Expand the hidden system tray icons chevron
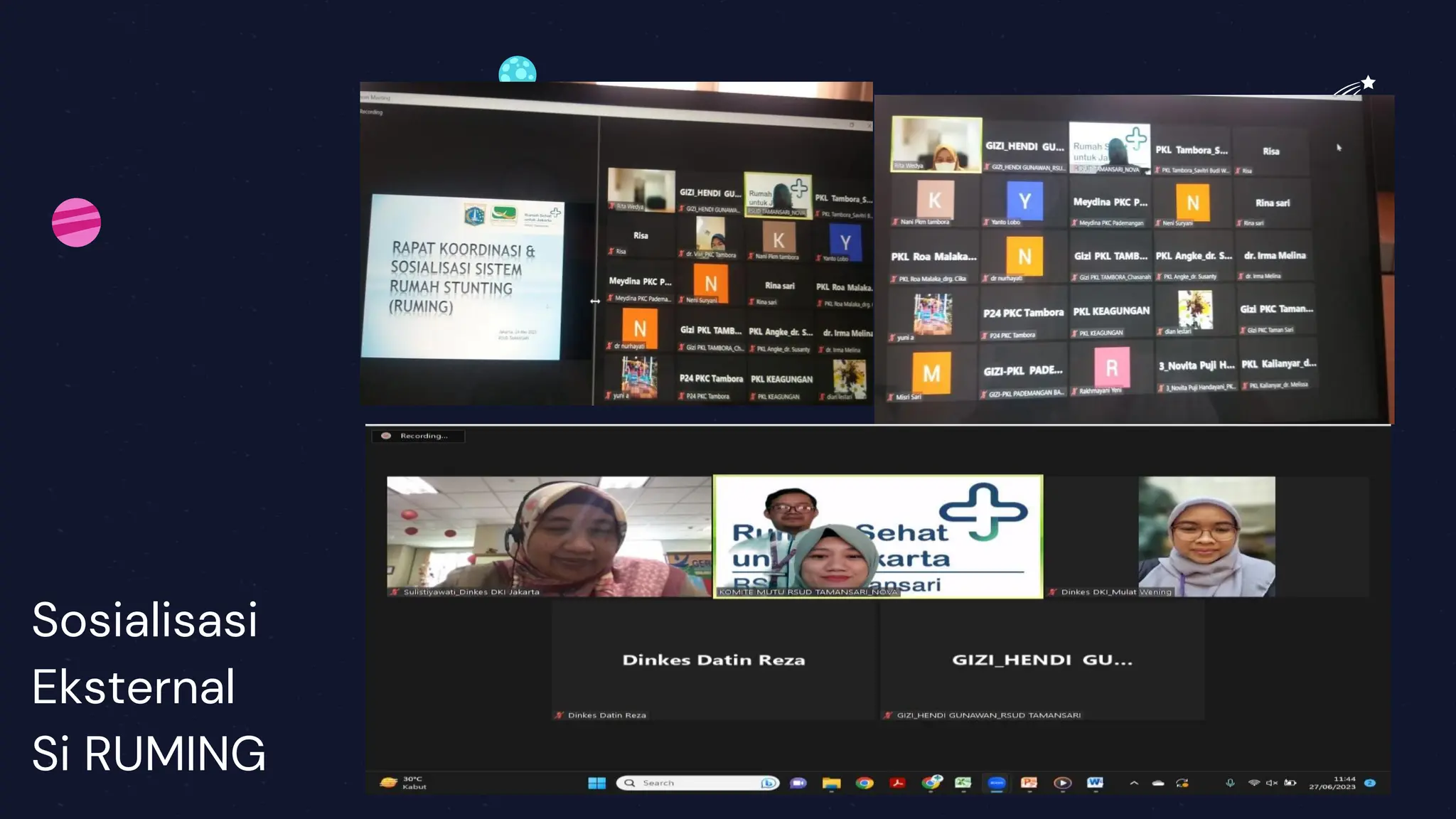This screenshot has width=1456, height=819. click(1134, 783)
